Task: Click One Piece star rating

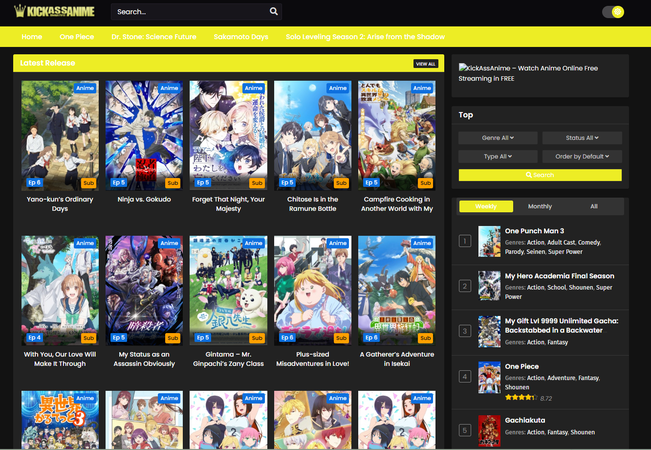Action: [521, 398]
